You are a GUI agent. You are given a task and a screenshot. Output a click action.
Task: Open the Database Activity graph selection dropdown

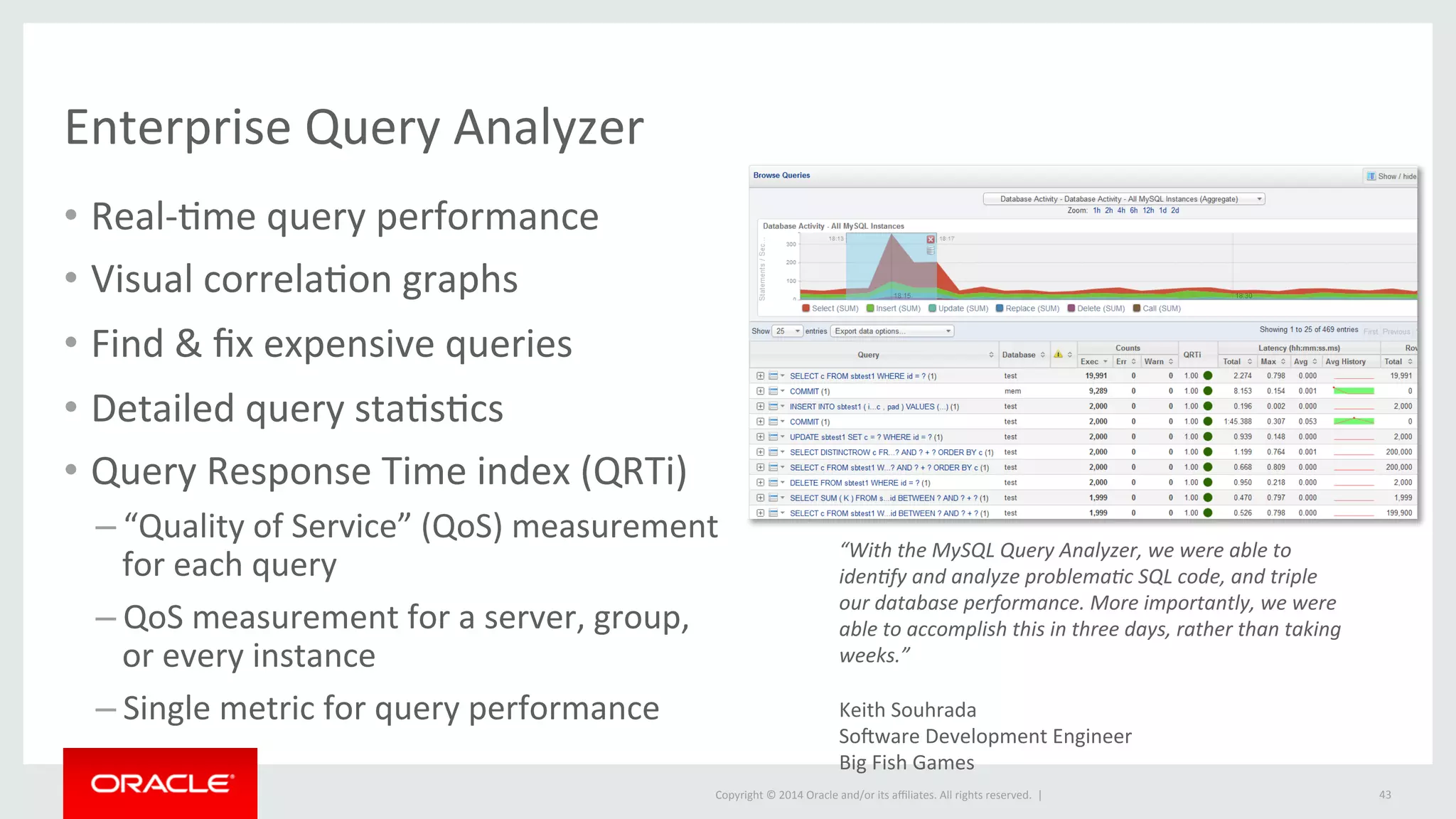point(1123,199)
